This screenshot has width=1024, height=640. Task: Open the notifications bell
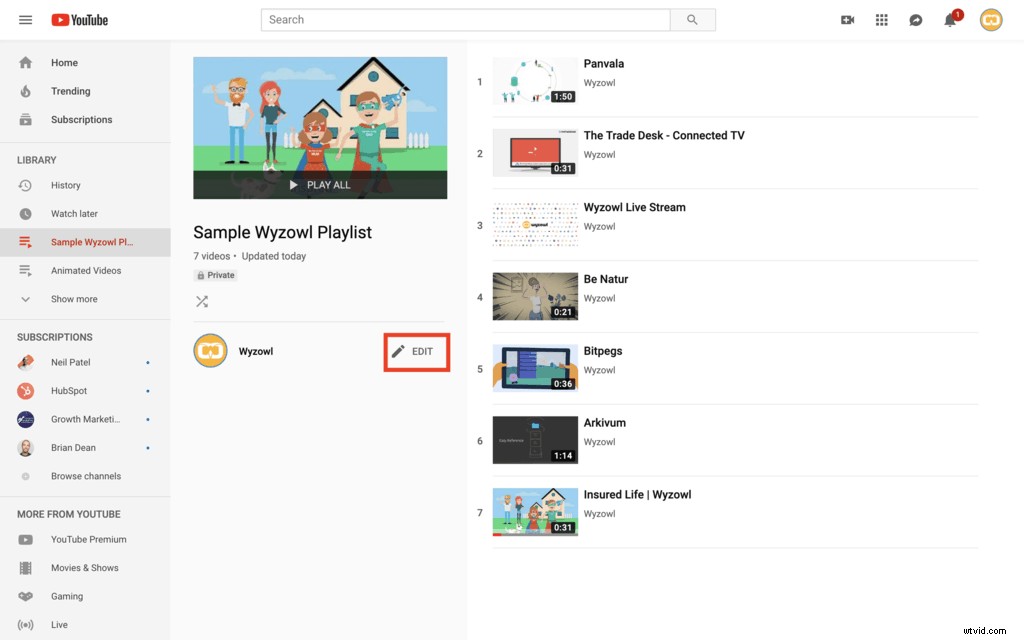[x=949, y=19]
